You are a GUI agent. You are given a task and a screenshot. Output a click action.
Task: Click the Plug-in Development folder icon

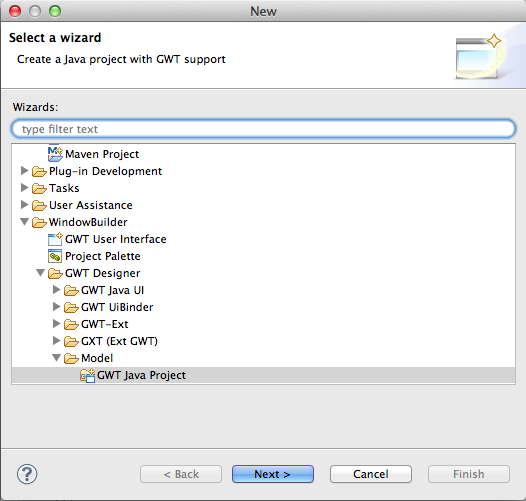39,171
